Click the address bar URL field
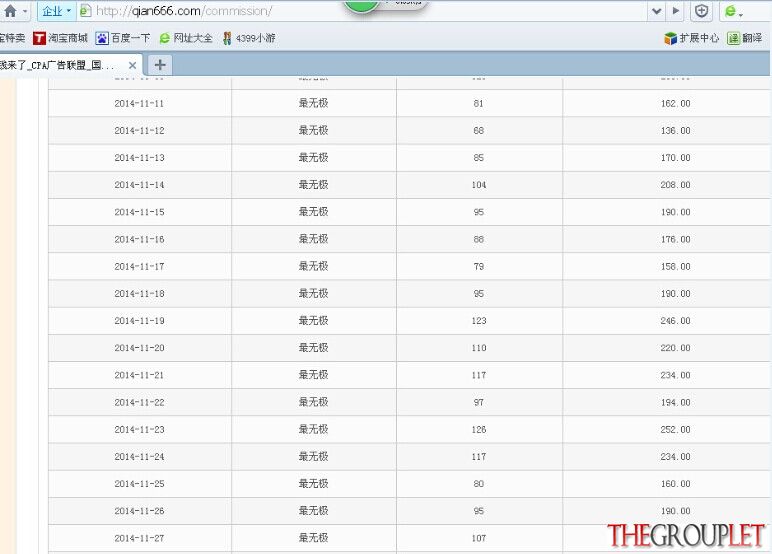This screenshot has width=772, height=554. click(364, 11)
